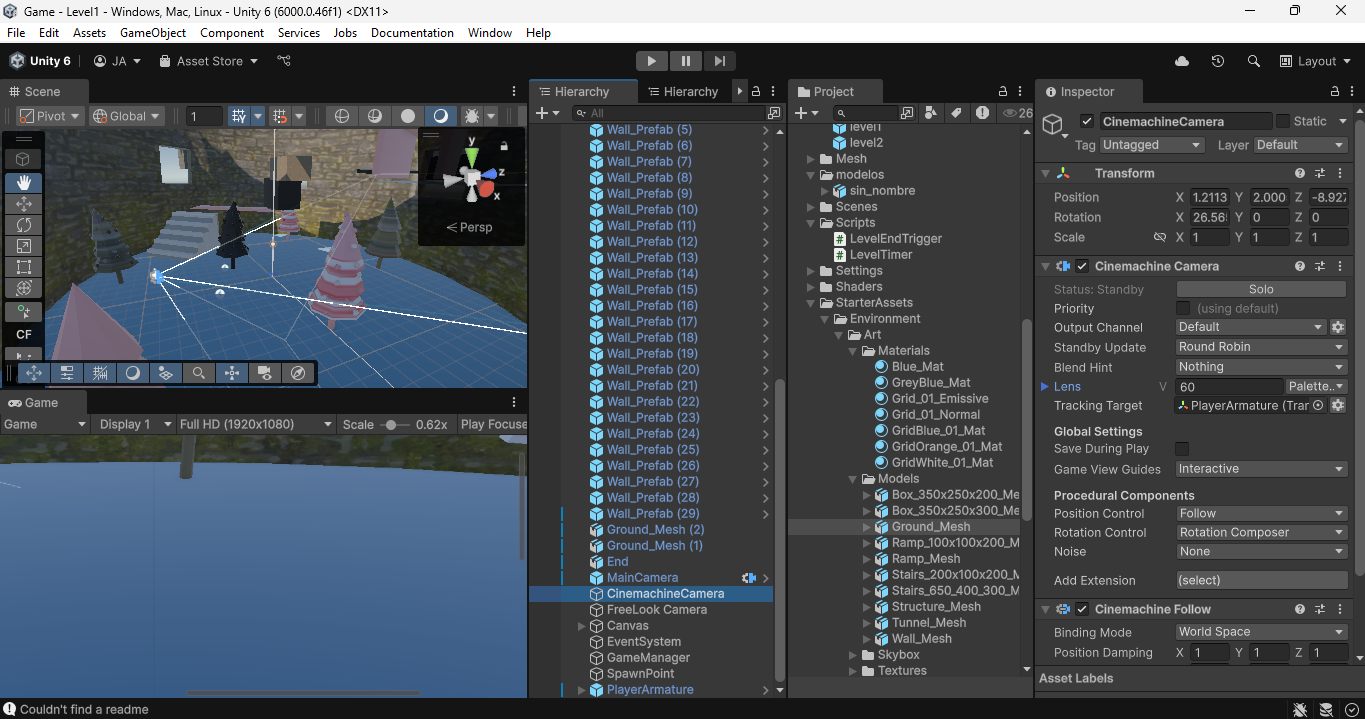Open the Lens Palette button
The width and height of the screenshot is (1365, 719).
(x=1317, y=386)
